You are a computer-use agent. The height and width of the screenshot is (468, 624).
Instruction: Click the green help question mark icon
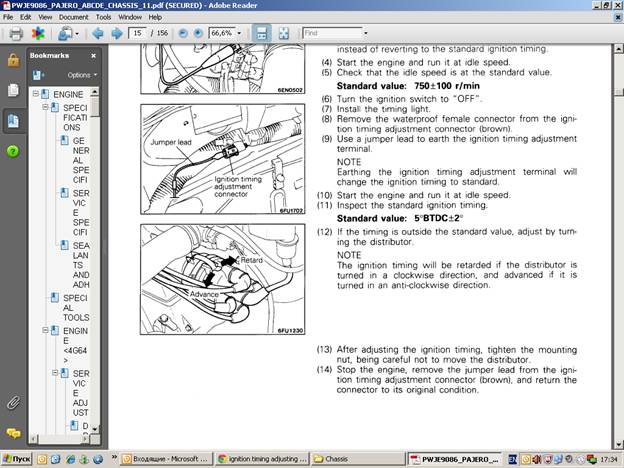point(13,151)
